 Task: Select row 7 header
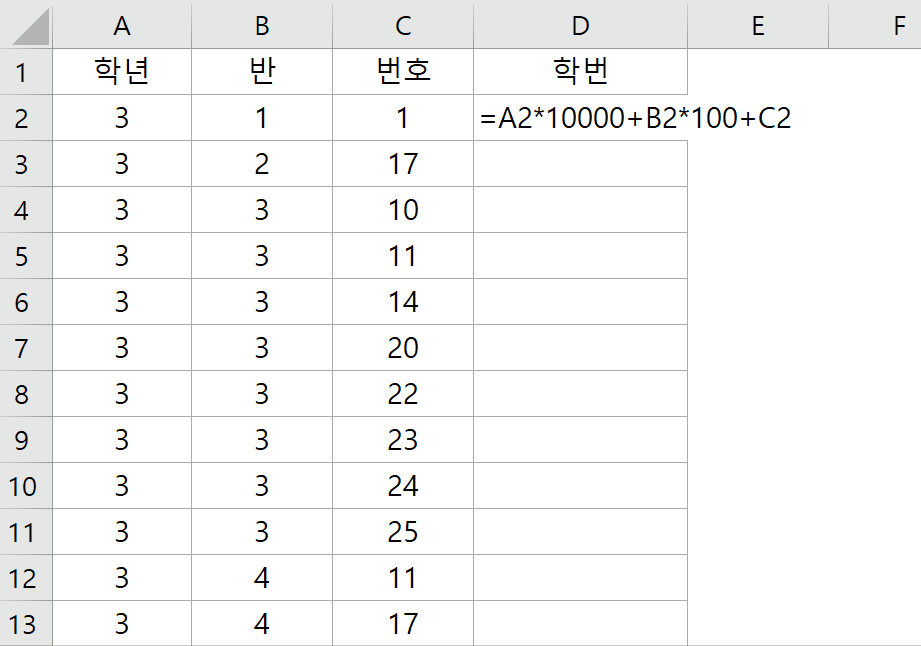coord(26,348)
